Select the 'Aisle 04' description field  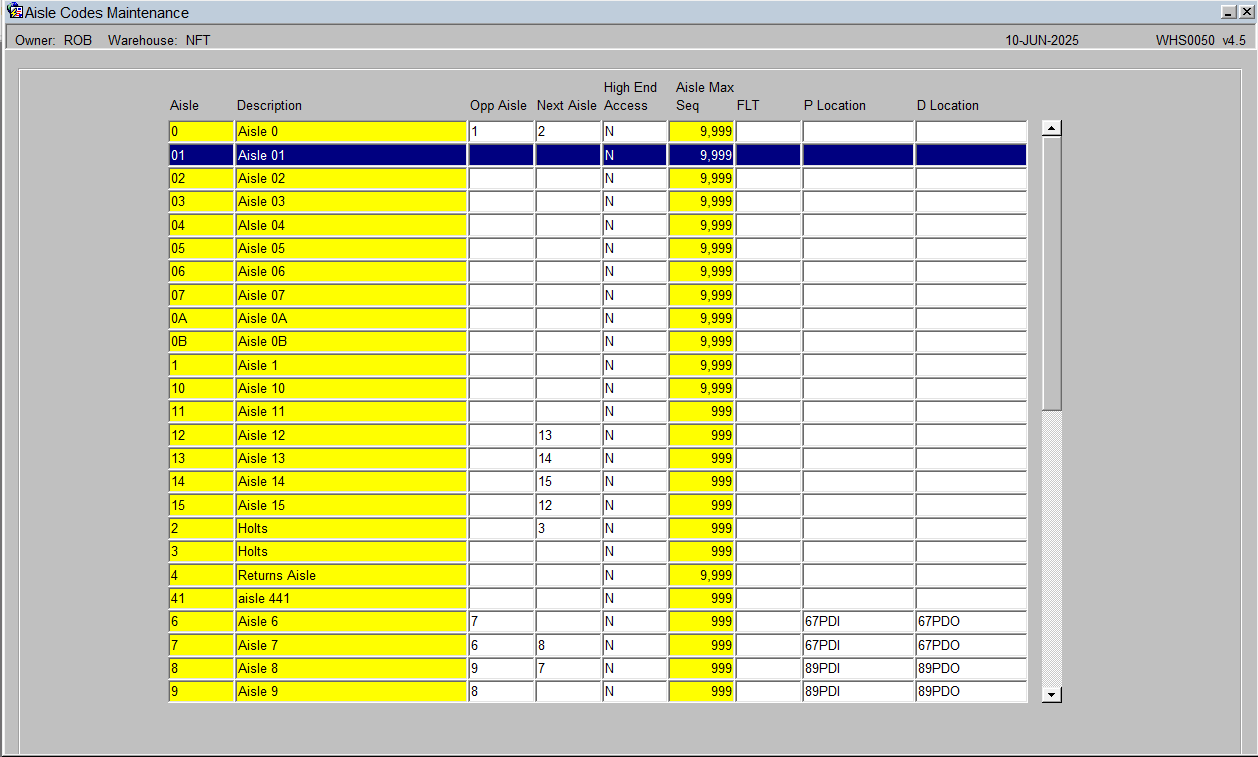click(351, 225)
